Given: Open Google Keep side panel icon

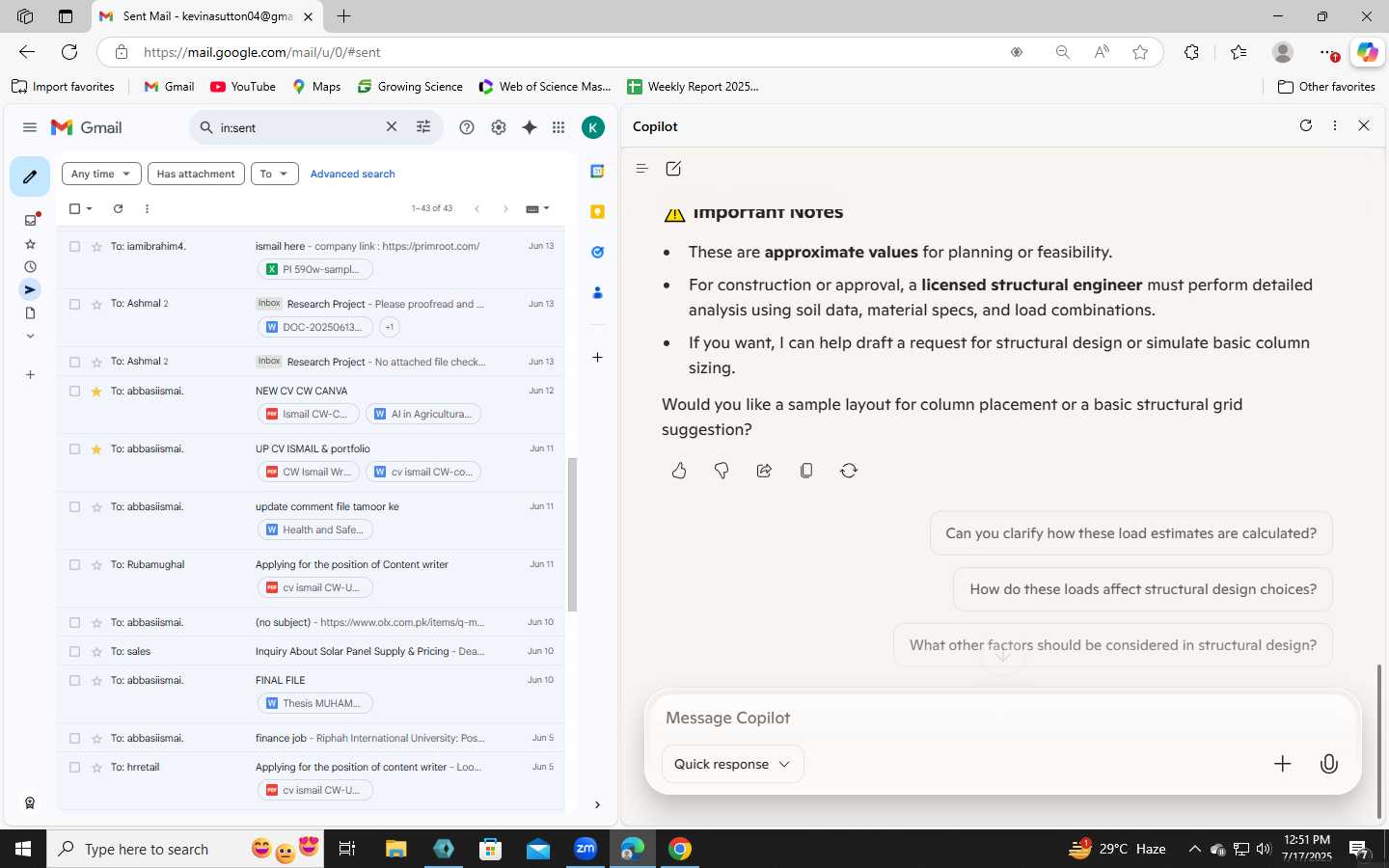Looking at the screenshot, I should tap(597, 211).
